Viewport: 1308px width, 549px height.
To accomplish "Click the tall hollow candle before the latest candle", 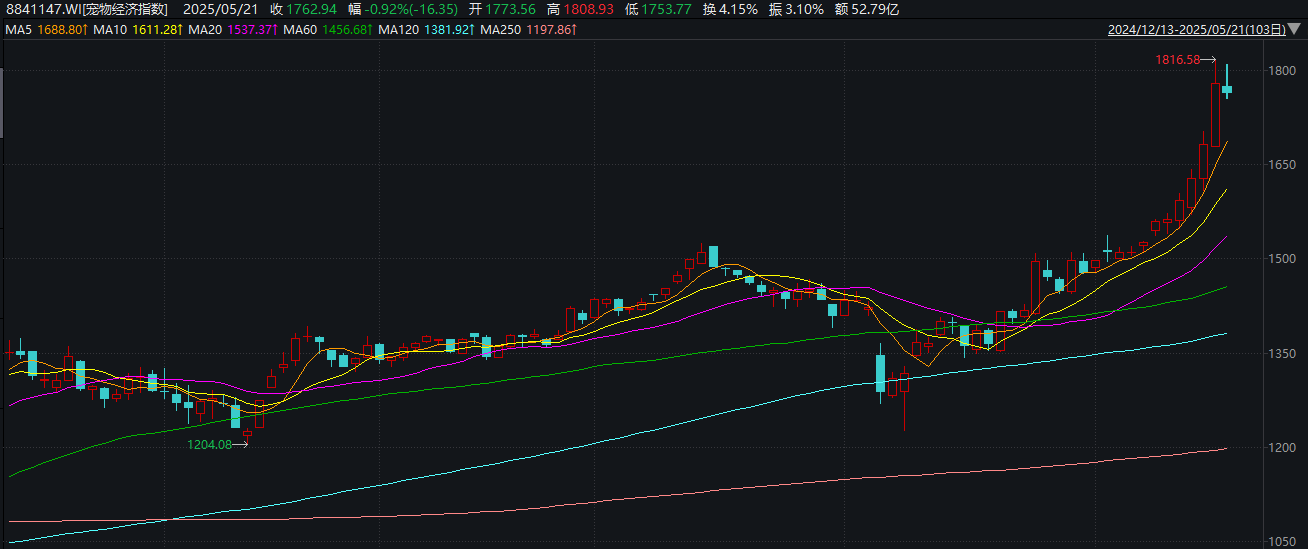I will pos(1215,115).
